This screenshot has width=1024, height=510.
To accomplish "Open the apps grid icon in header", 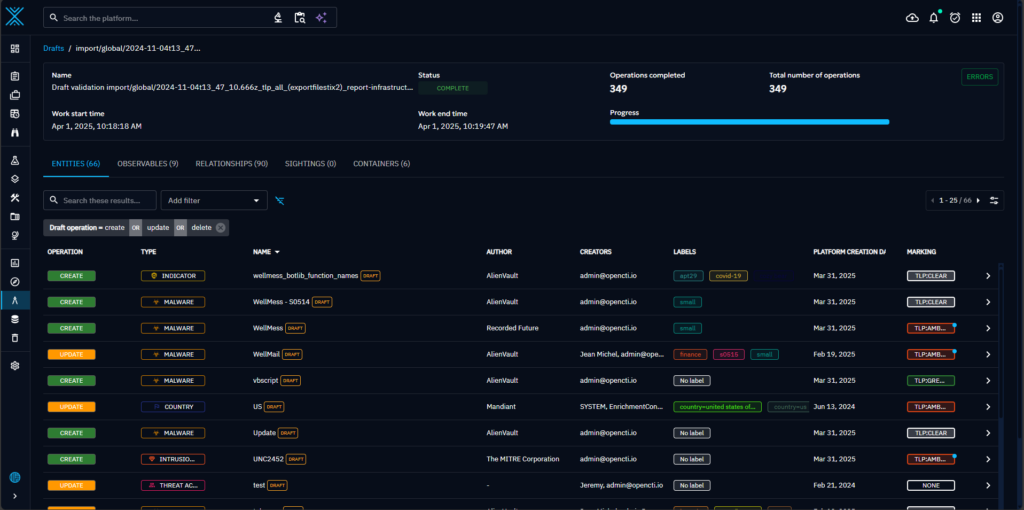I will point(976,18).
